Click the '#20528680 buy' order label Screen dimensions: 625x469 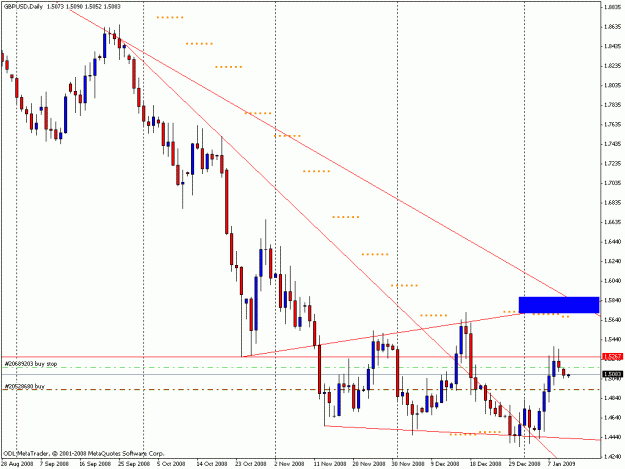click(25, 386)
